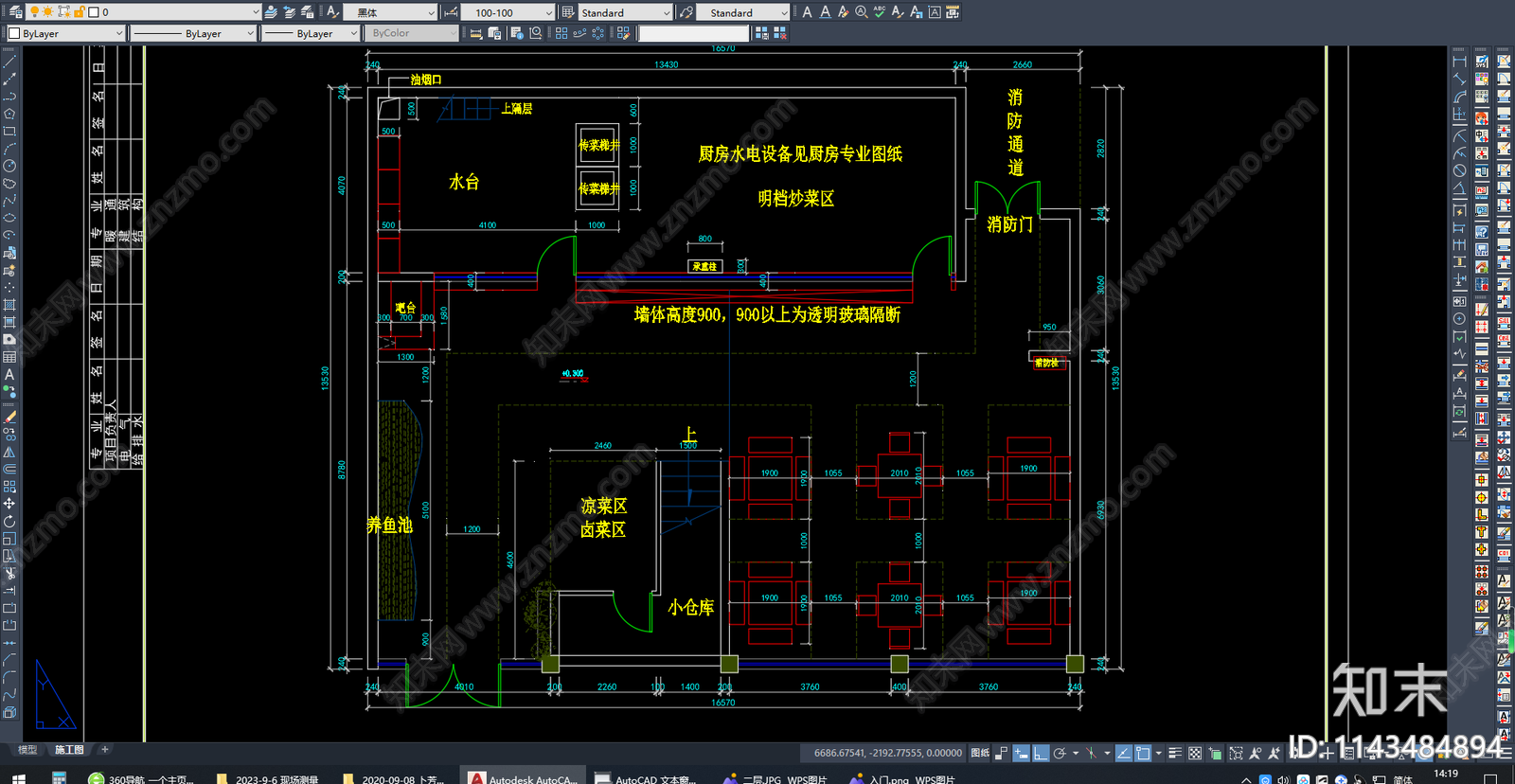Viewport: 1515px width, 784px height.
Task: Add a new layout with plus tab
Action: tap(105, 750)
